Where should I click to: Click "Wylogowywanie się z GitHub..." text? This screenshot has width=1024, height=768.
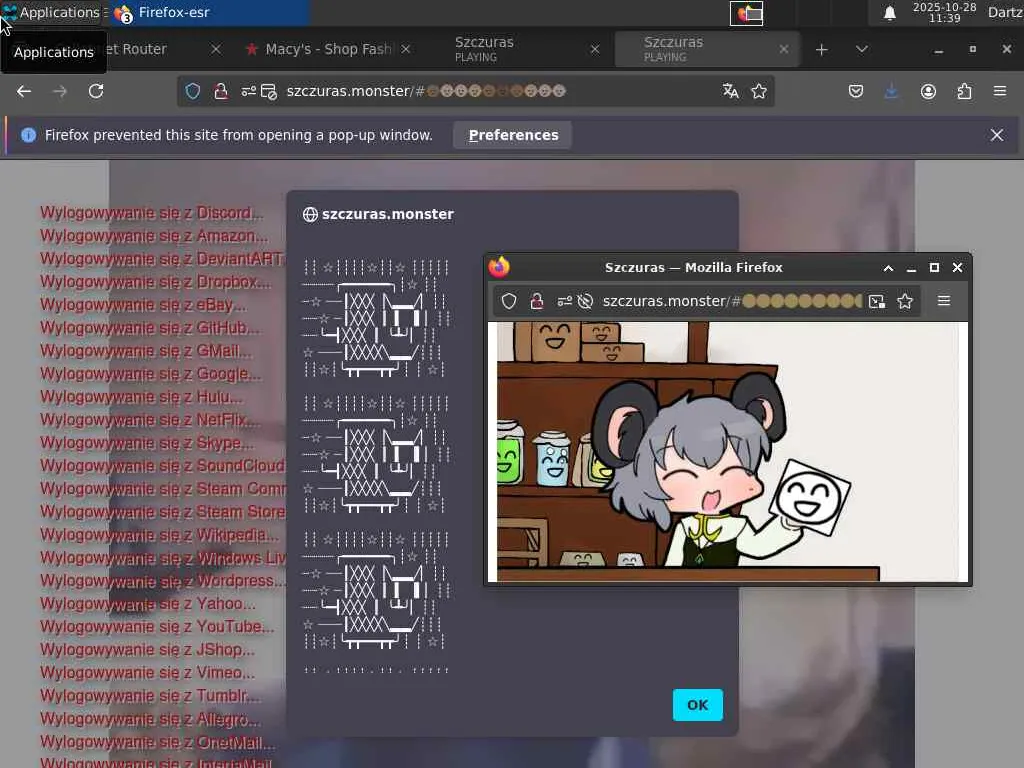[x=150, y=328]
